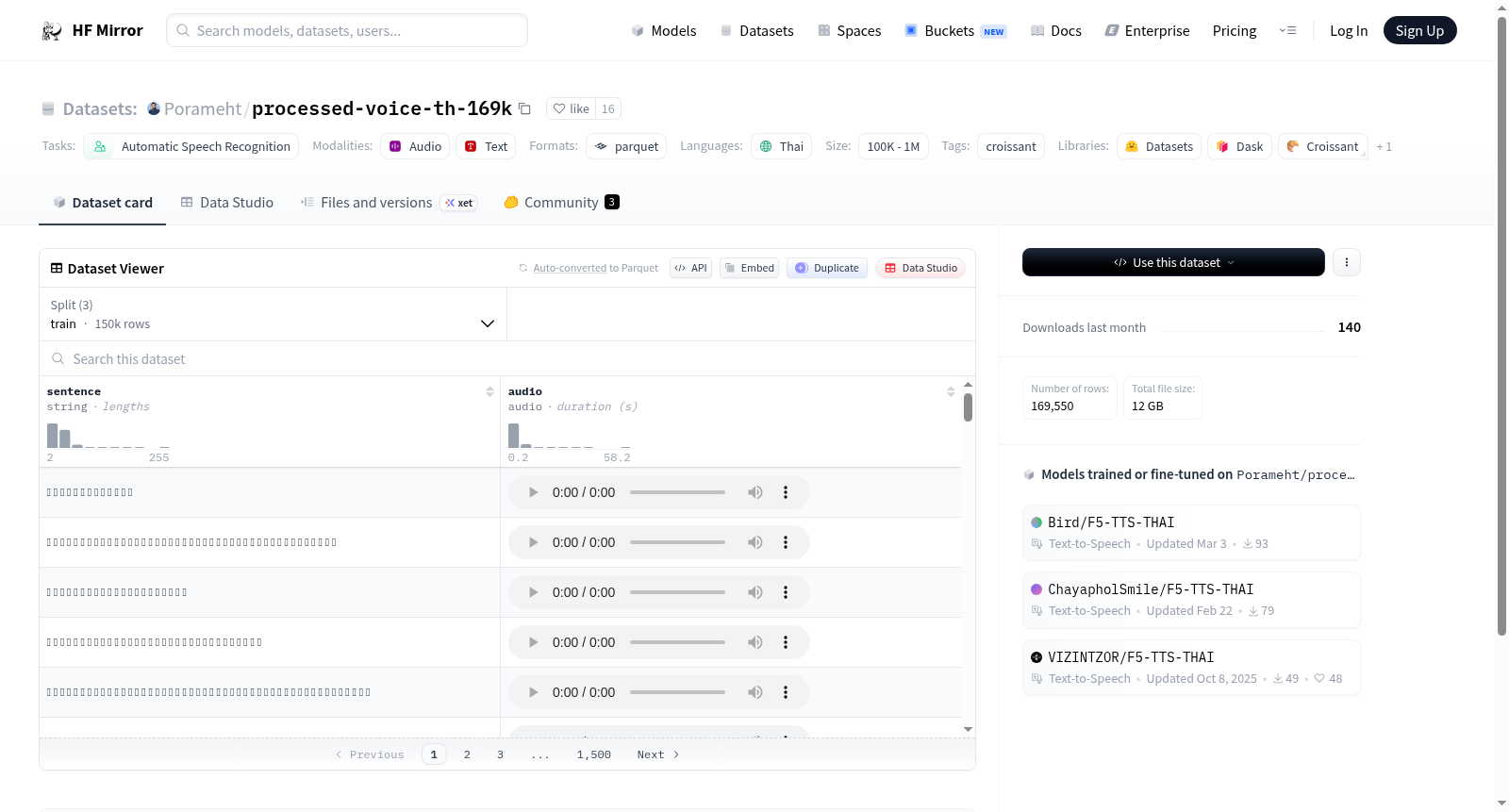Go to the Next page of rows
This screenshot has width=1509, height=812.
(x=658, y=754)
